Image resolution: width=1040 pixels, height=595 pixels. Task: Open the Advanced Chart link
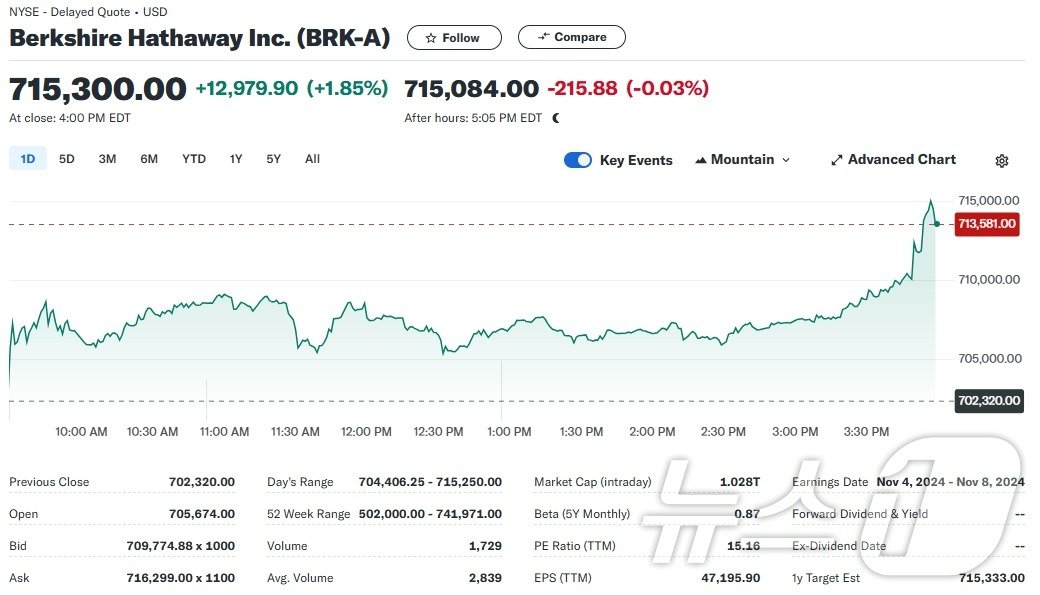[901, 160]
